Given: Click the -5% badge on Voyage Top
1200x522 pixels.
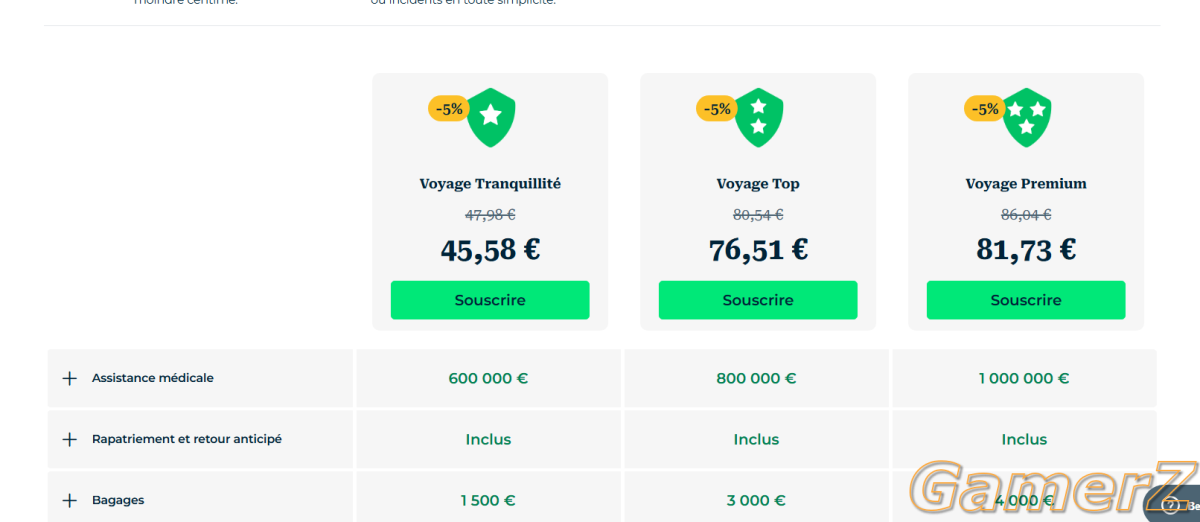Looking at the screenshot, I should coord(717,109).
